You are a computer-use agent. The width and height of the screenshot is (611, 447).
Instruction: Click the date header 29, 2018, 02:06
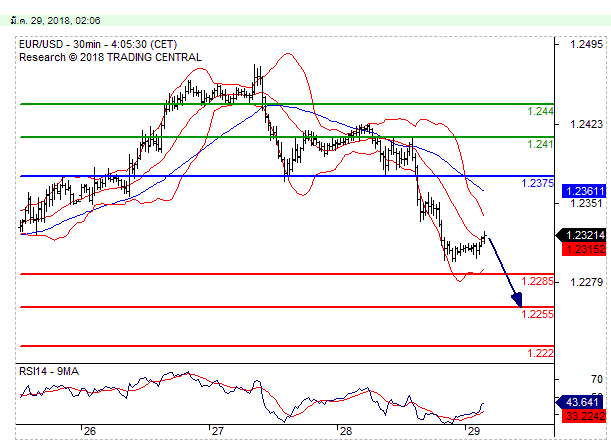pos(55,21)
